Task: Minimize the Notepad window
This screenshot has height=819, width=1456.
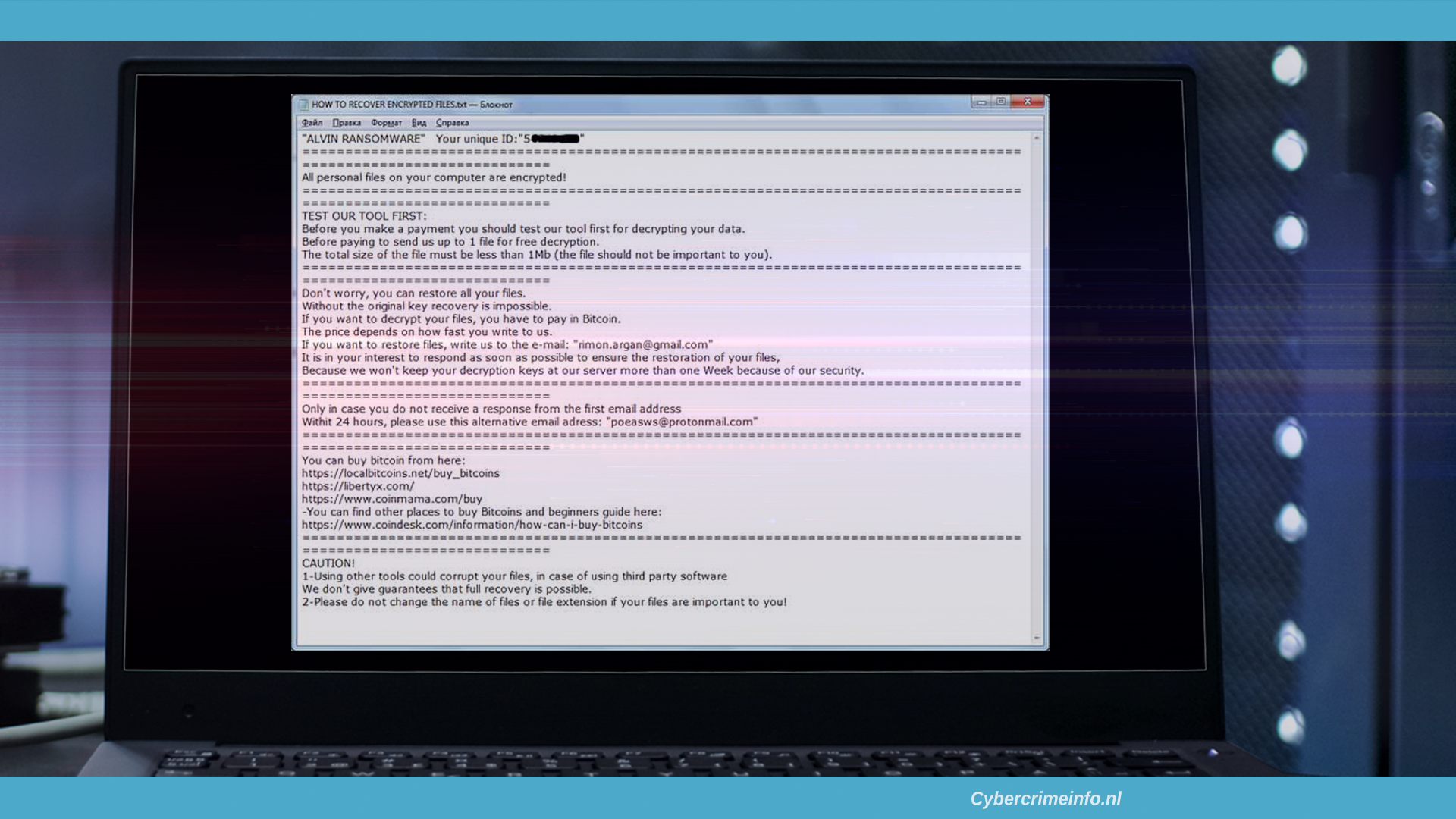Action: [x=981, y=102]
